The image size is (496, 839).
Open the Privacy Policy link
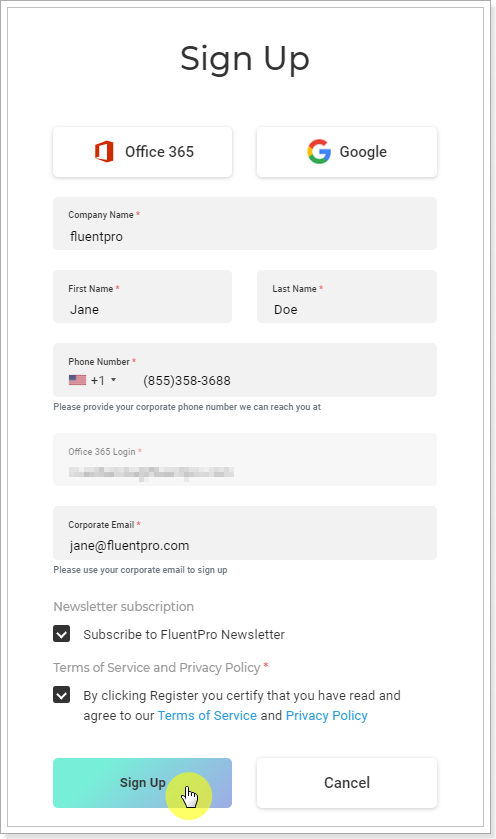point(326,715)
